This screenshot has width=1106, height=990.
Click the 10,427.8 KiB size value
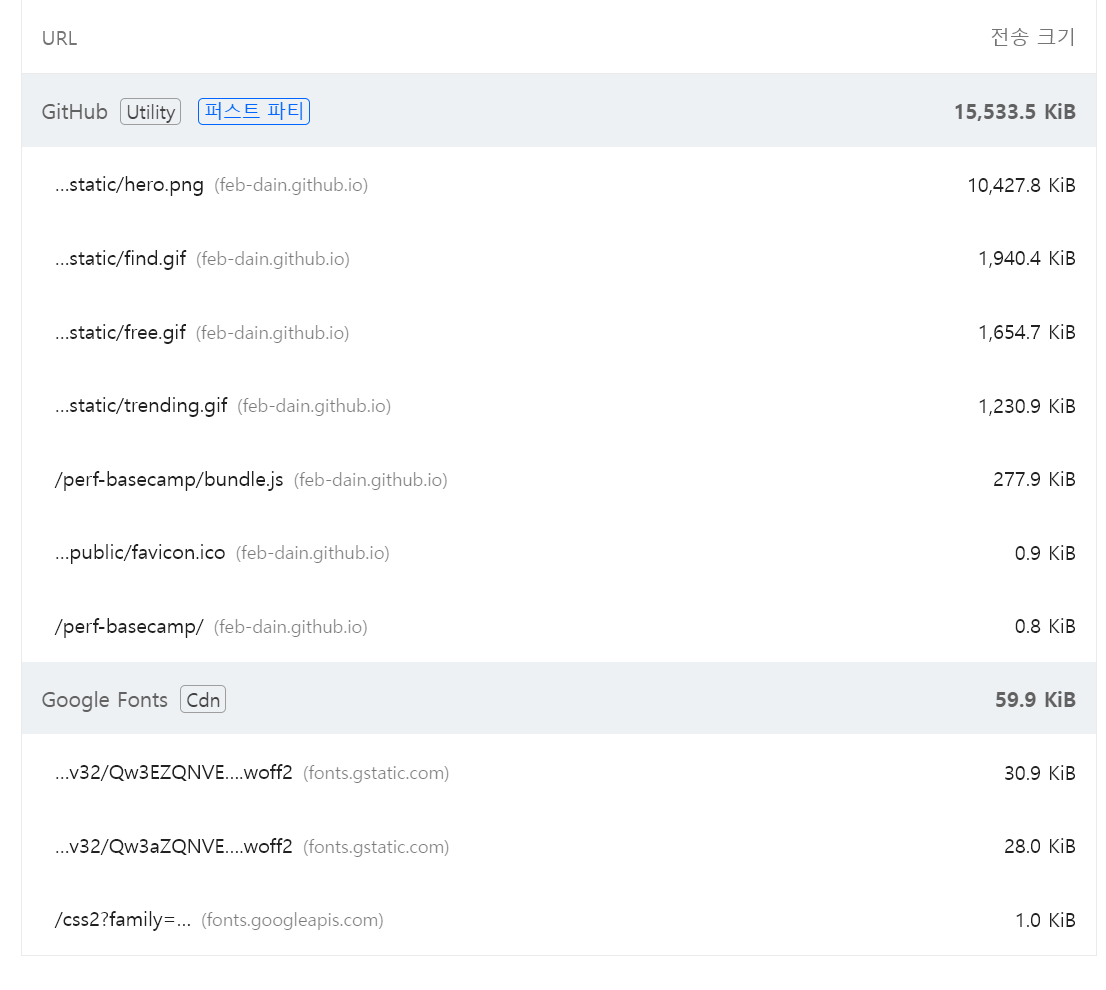click(x=1021, y=185)
